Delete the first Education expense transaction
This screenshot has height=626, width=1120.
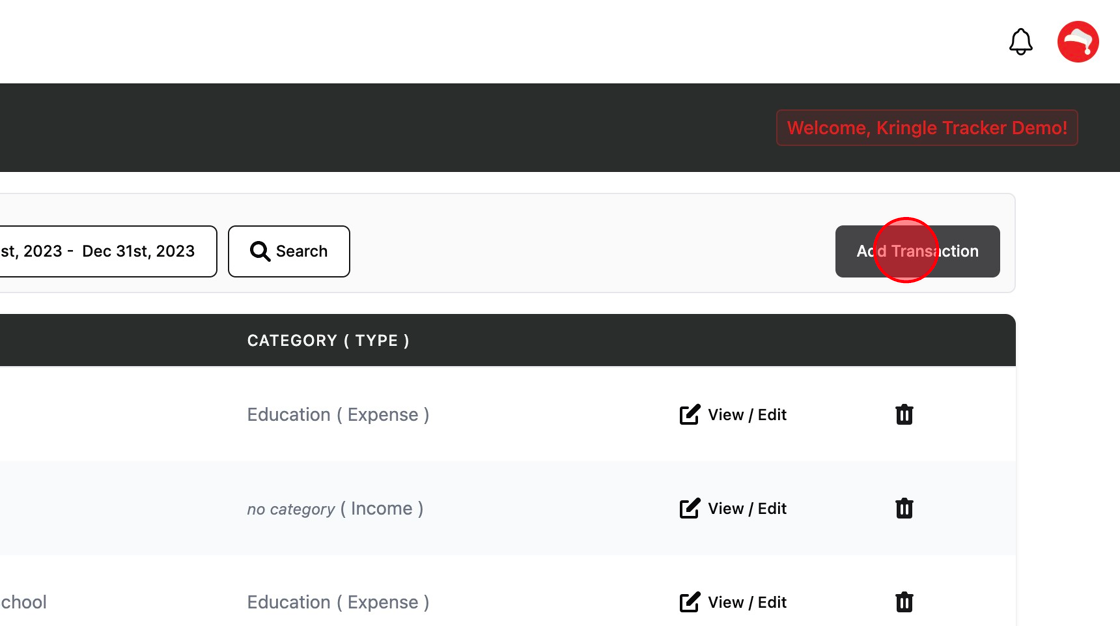(x=904, y=414)
